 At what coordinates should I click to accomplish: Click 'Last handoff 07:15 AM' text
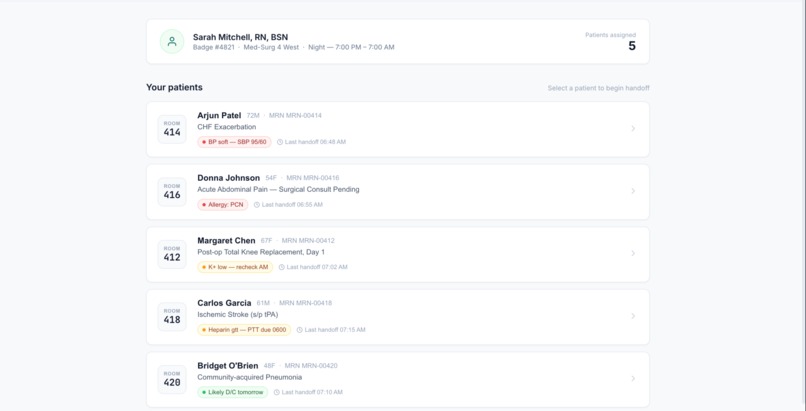point(335,330)
